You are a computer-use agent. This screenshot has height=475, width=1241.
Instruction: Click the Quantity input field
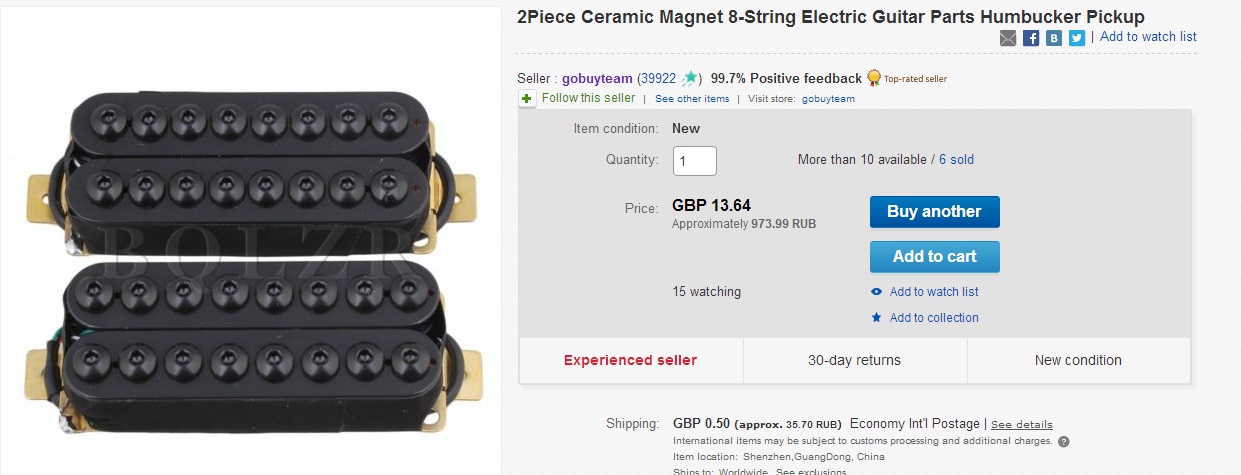tap(694, 160)
